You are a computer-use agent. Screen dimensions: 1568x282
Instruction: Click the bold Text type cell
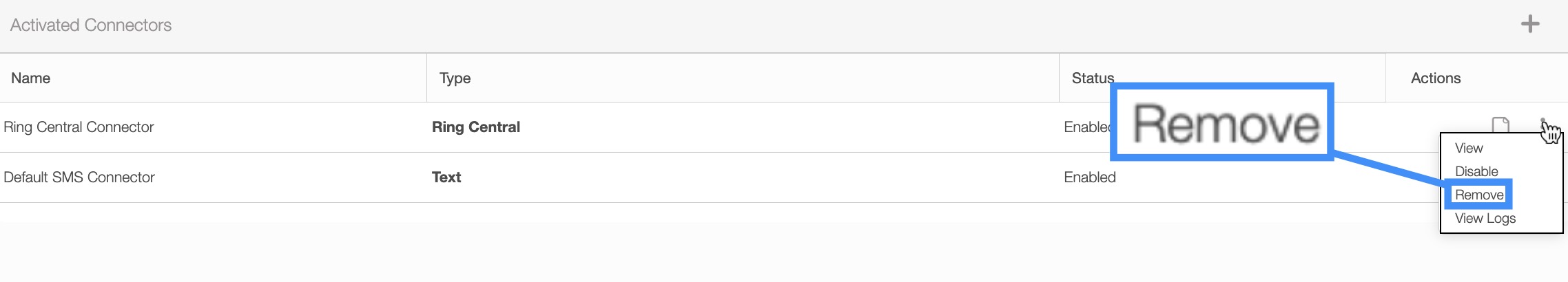[x=446, y=177]
